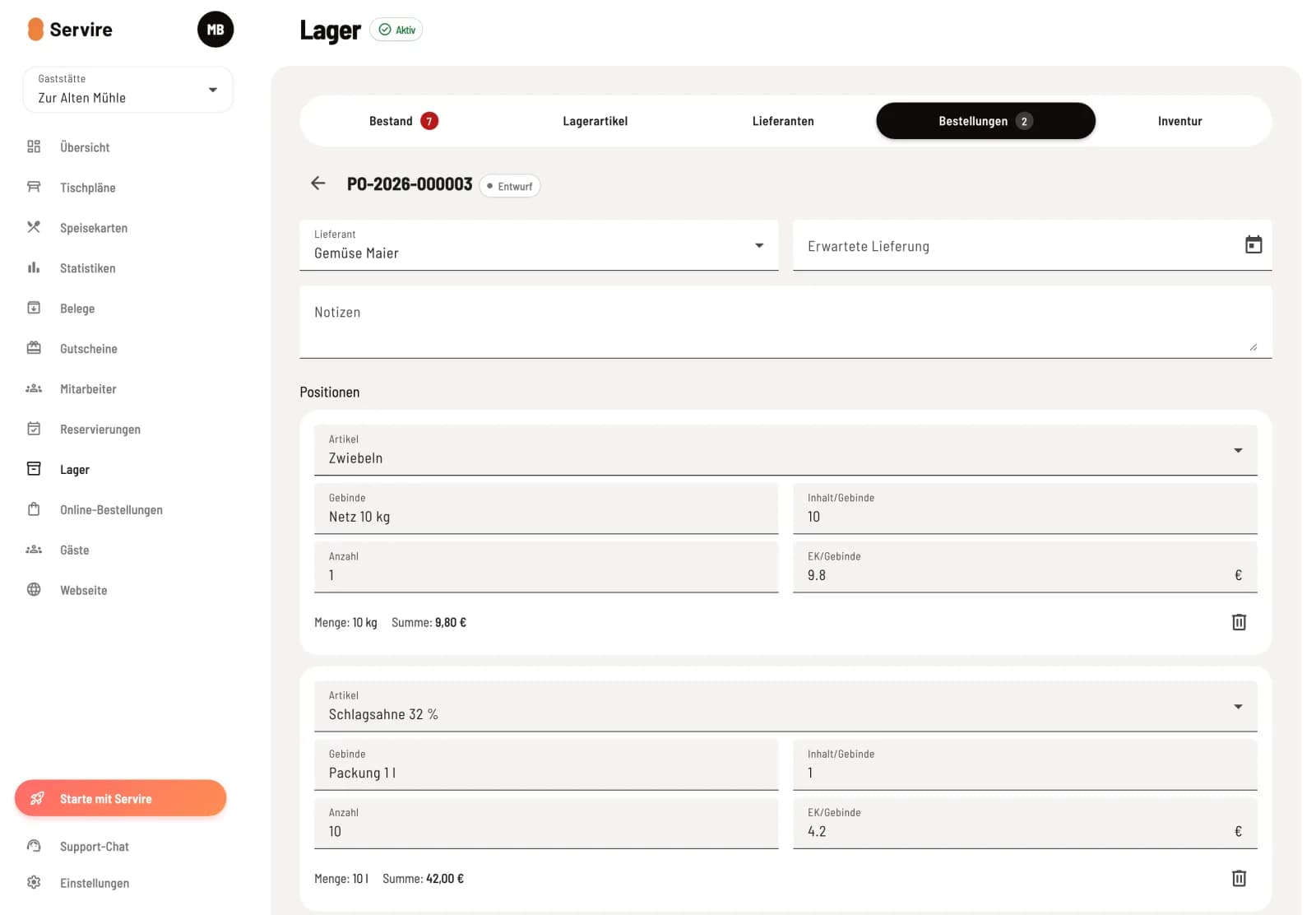The height and width of the screenshot is (915, 1316).
Task: Click the Gutscheine voucher icon
Action: pyautogui.click(x=34, y=348)
